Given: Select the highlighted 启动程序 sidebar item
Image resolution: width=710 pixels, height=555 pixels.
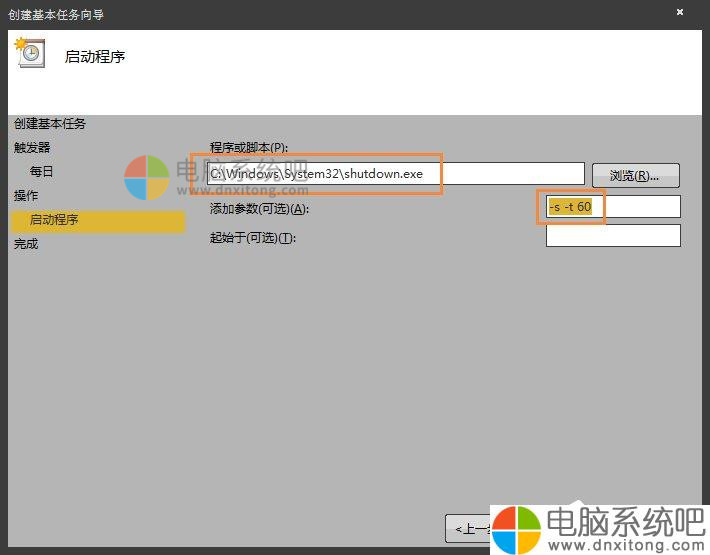Looking at the screenshot, I should [55, 220].
